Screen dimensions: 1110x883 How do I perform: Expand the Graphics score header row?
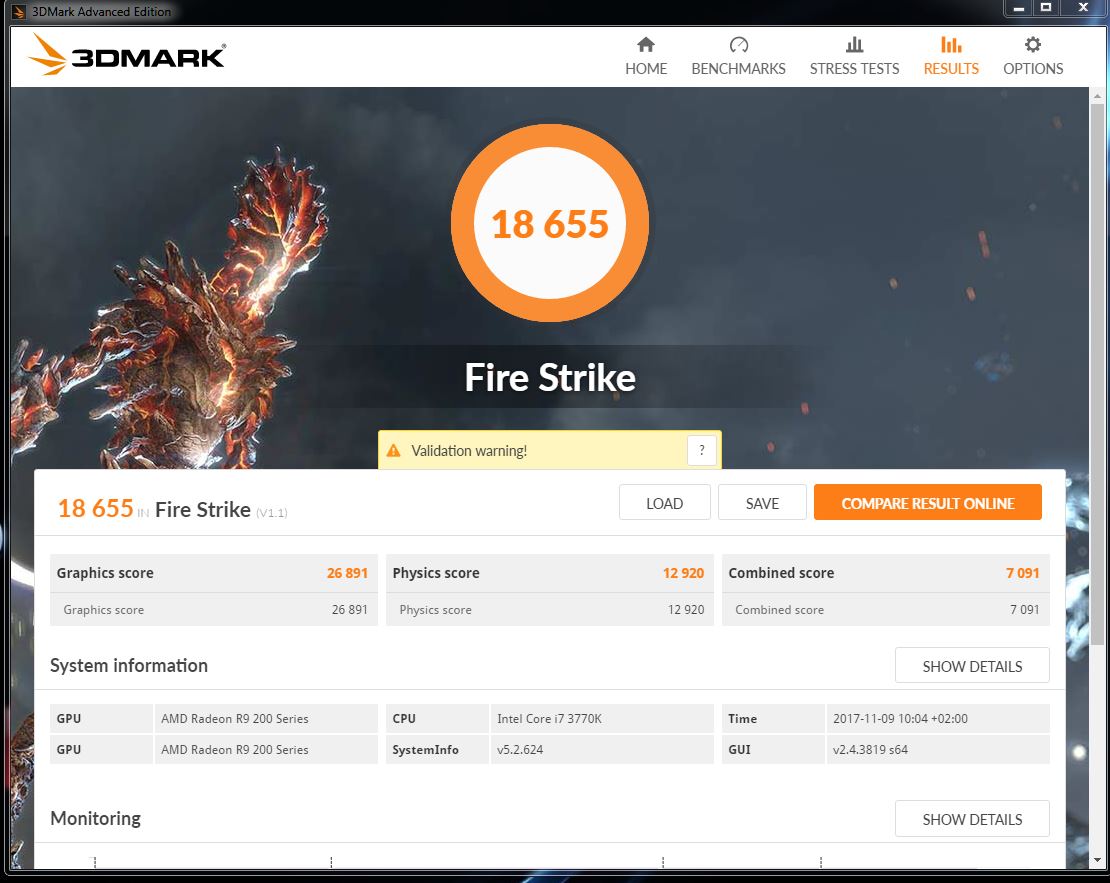coord(213,573)
